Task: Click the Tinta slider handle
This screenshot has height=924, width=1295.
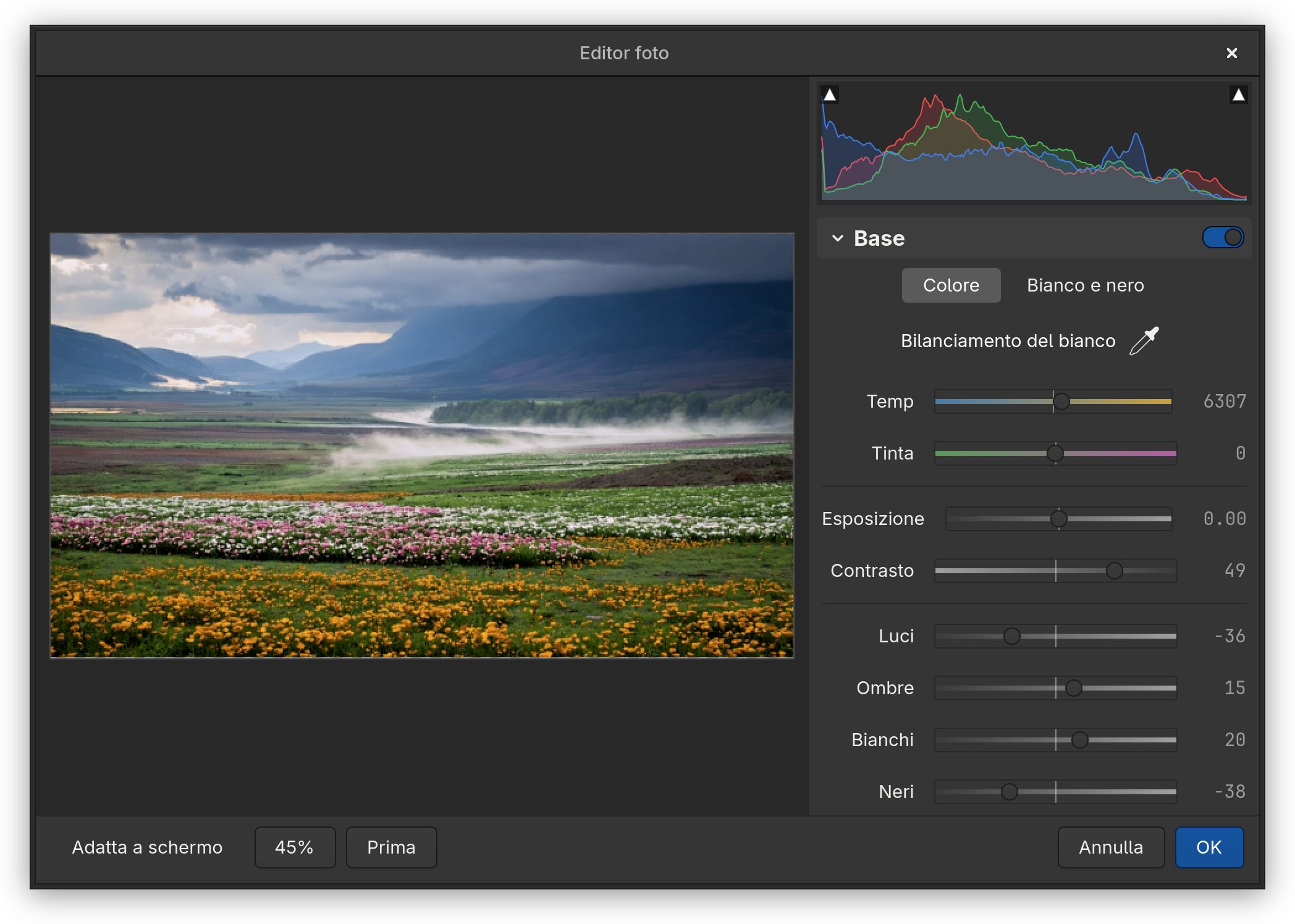Action: [x=1055, y=453]
